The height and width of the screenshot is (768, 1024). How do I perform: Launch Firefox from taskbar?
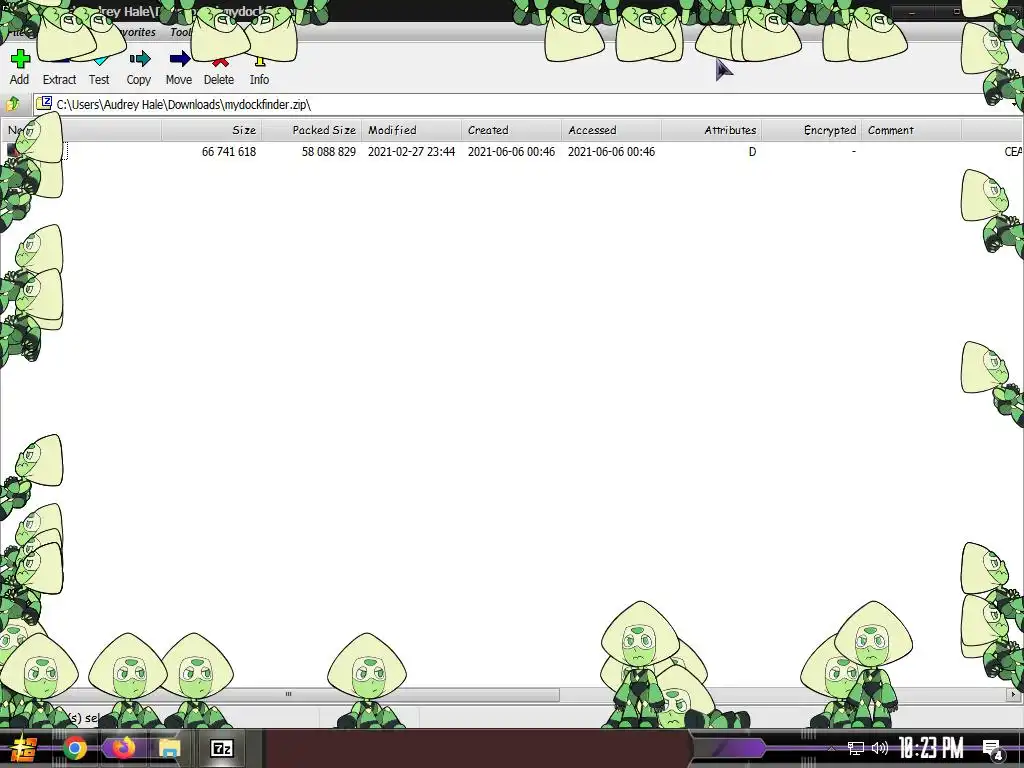coord(122,748)
